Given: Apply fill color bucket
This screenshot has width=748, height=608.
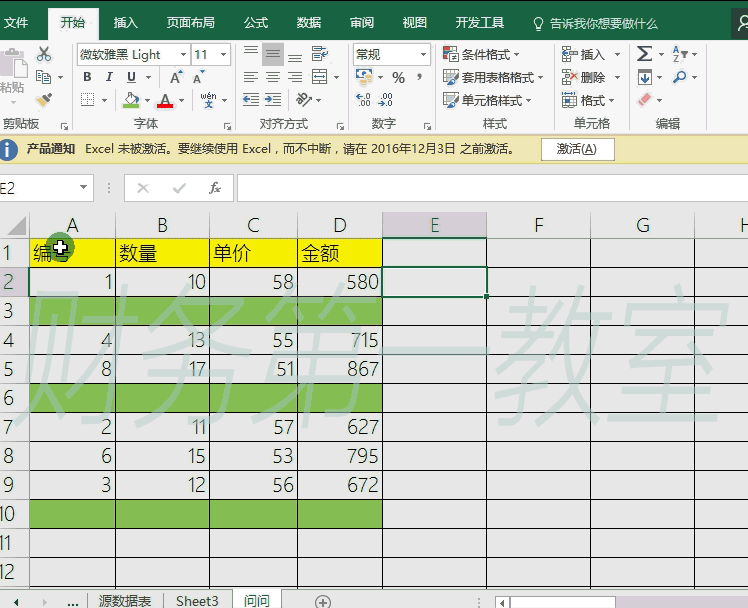Looking at the screenshot, I should tap(131, 100).
